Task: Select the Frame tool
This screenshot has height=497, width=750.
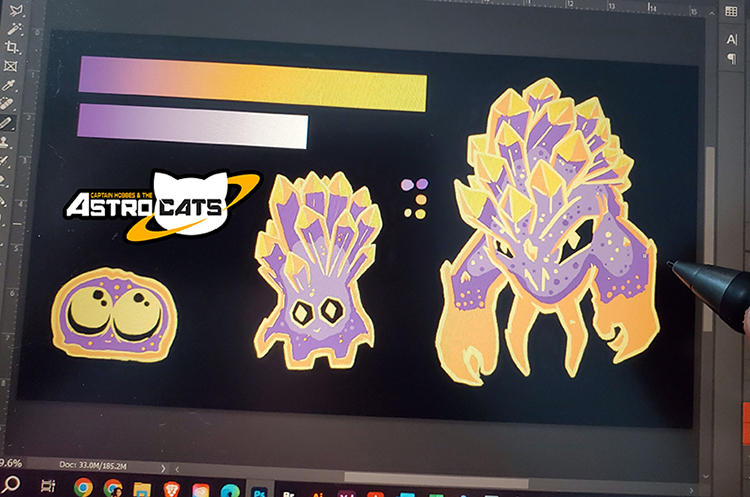Action: coord(11,66)
